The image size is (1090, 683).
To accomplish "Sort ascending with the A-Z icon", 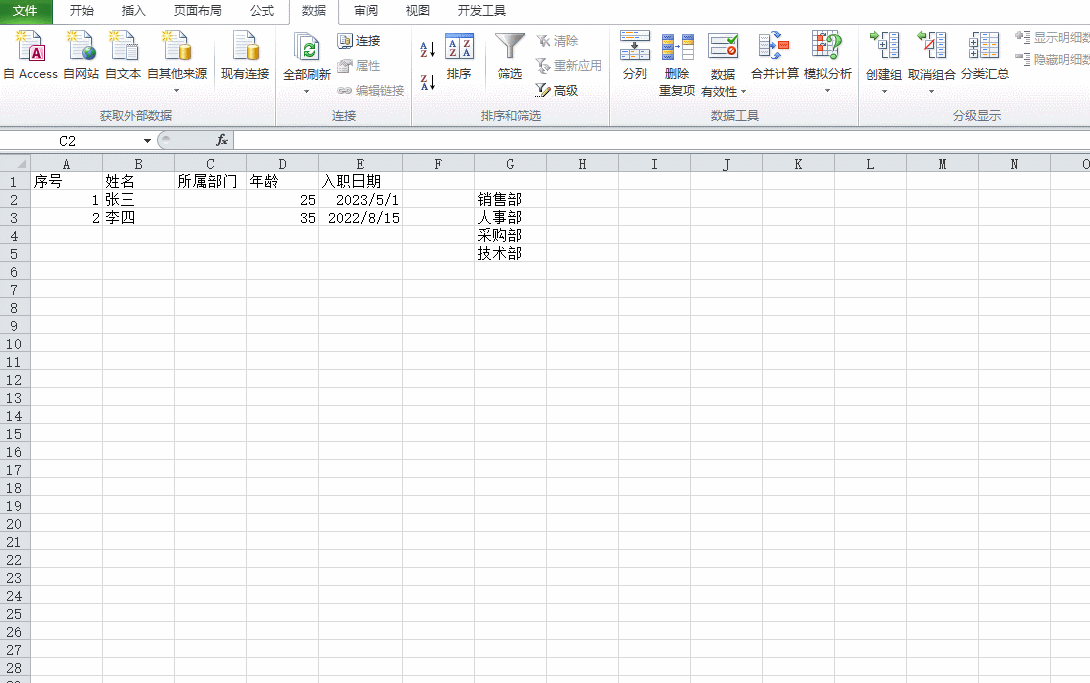I will (427, 50).
